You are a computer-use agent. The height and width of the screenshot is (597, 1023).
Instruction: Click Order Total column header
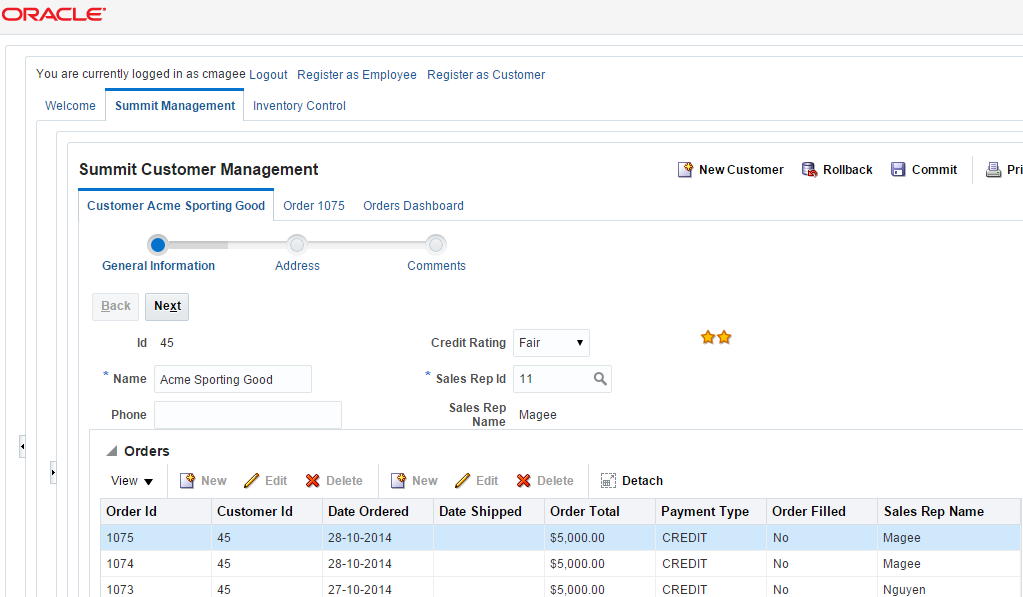600,512
